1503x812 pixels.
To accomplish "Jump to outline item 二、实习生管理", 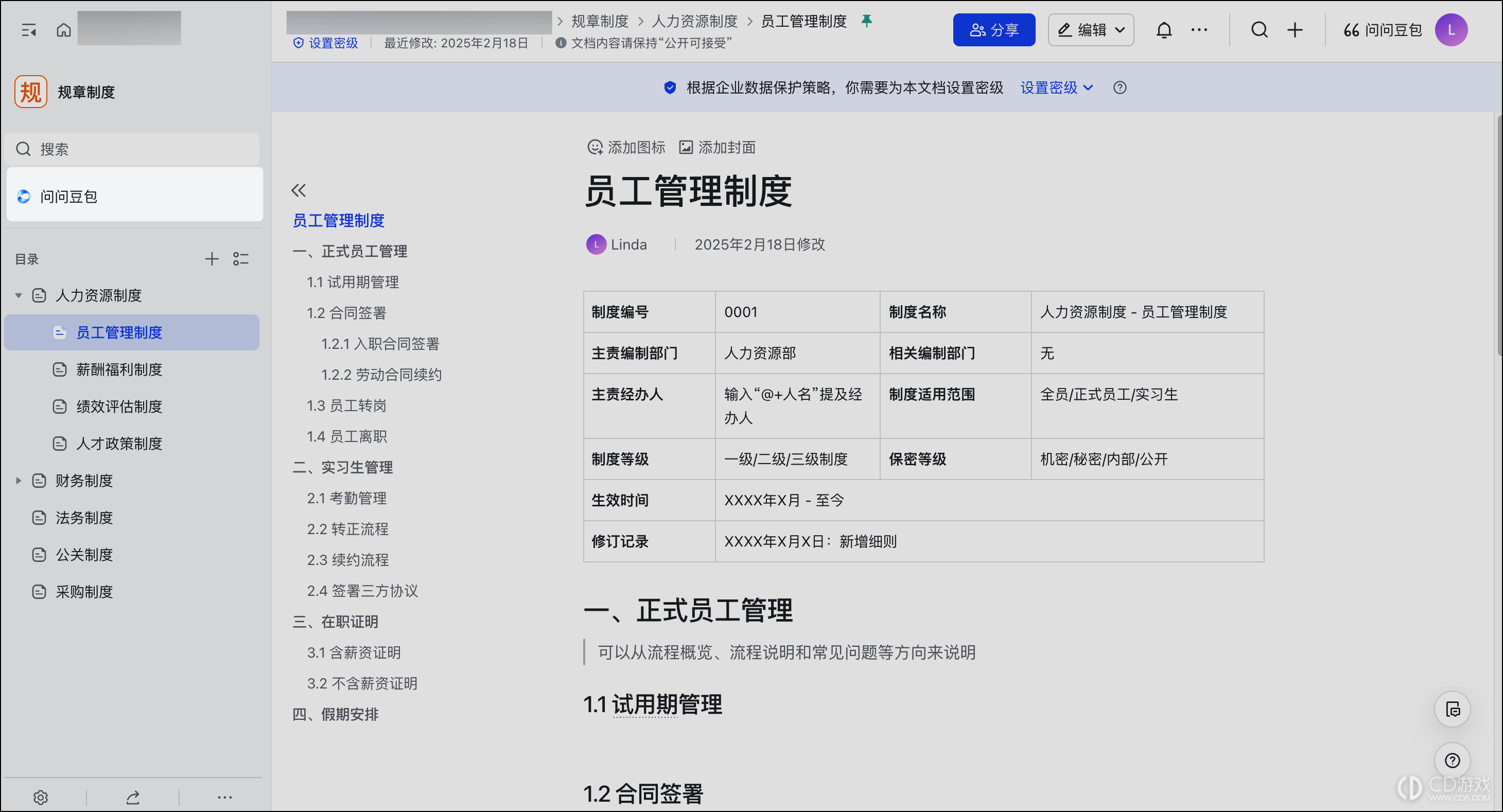I will pos(342,468).
